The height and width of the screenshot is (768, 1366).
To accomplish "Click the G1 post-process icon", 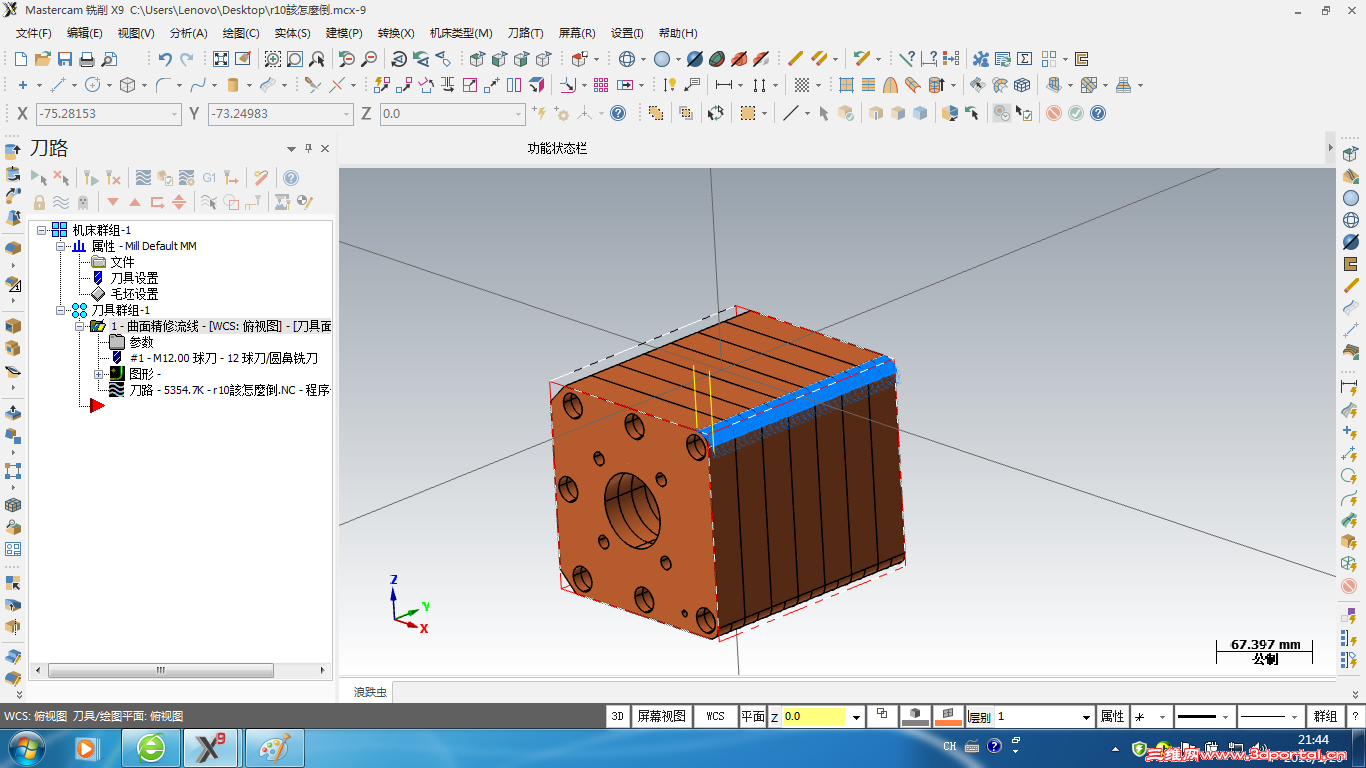I will (x=209, y=178).
